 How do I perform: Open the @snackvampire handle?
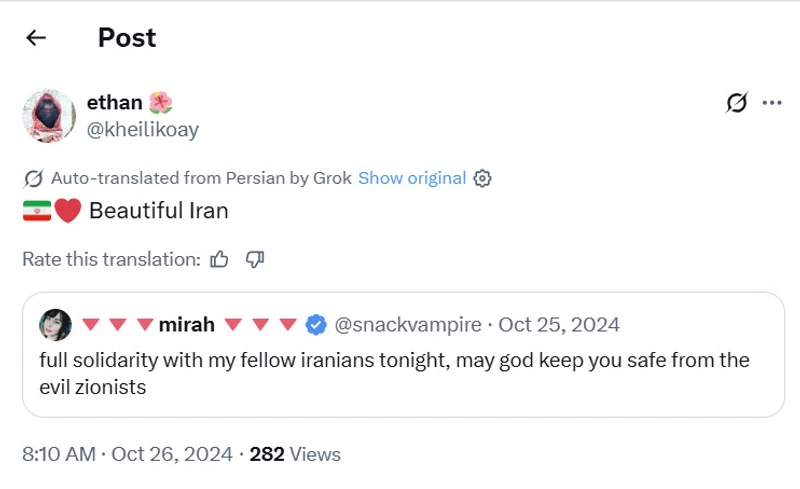(408, 325)
